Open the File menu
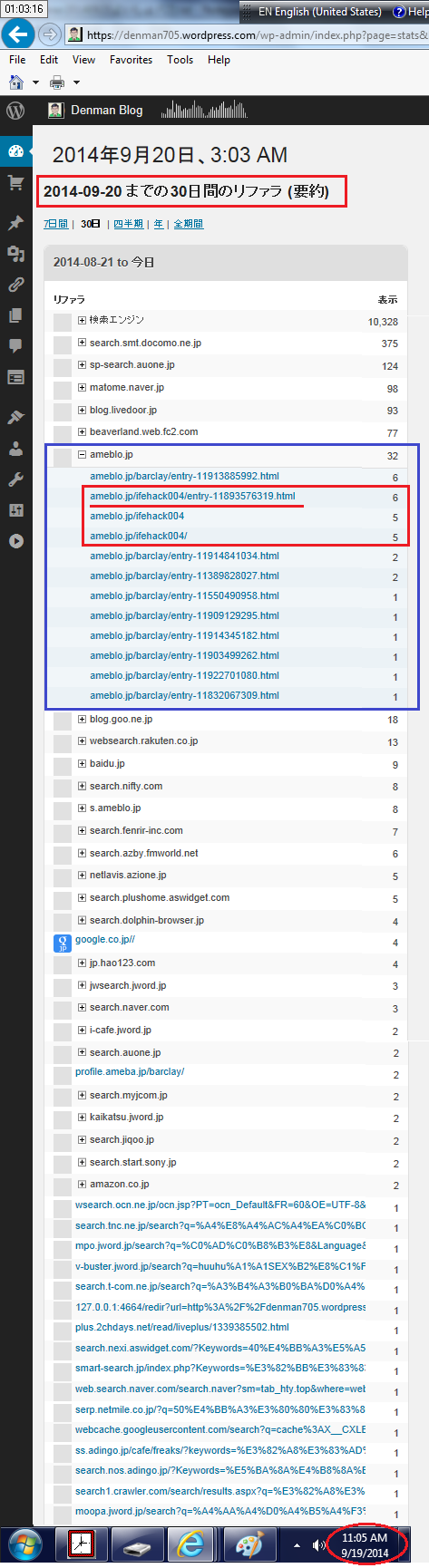This screenshot has height=1568, width=429. coord(17,60)
